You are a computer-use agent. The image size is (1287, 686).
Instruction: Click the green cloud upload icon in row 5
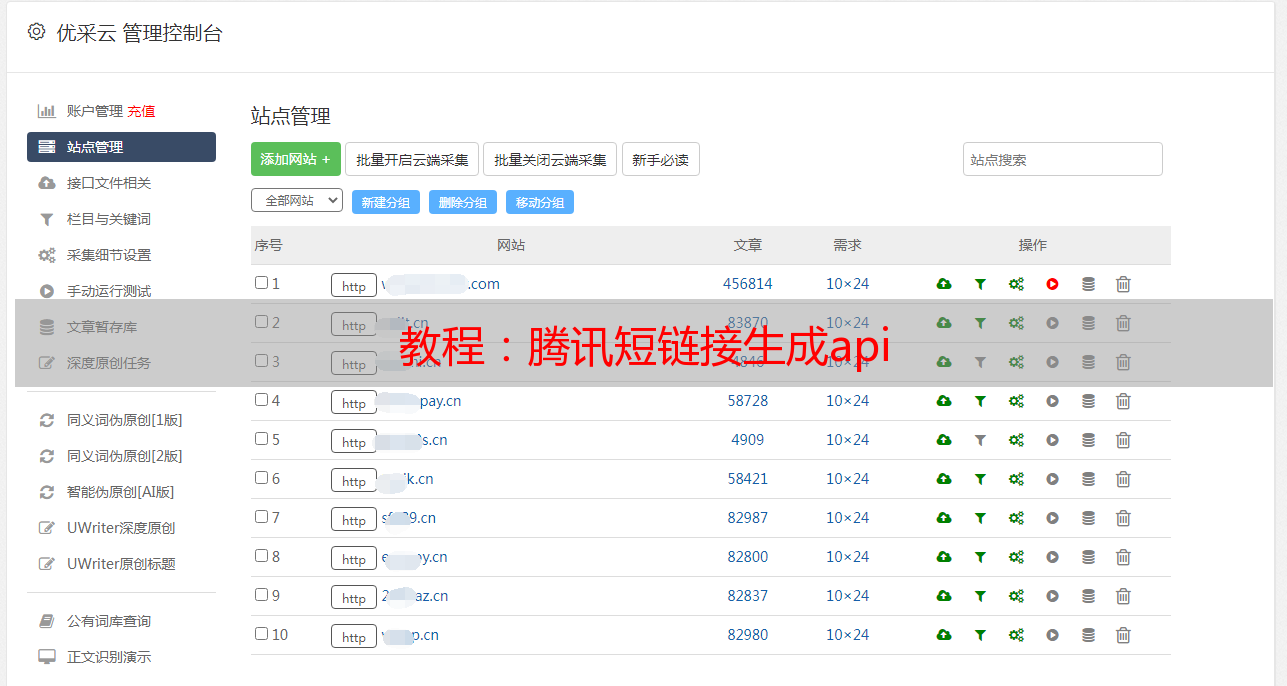pos(943,440)
